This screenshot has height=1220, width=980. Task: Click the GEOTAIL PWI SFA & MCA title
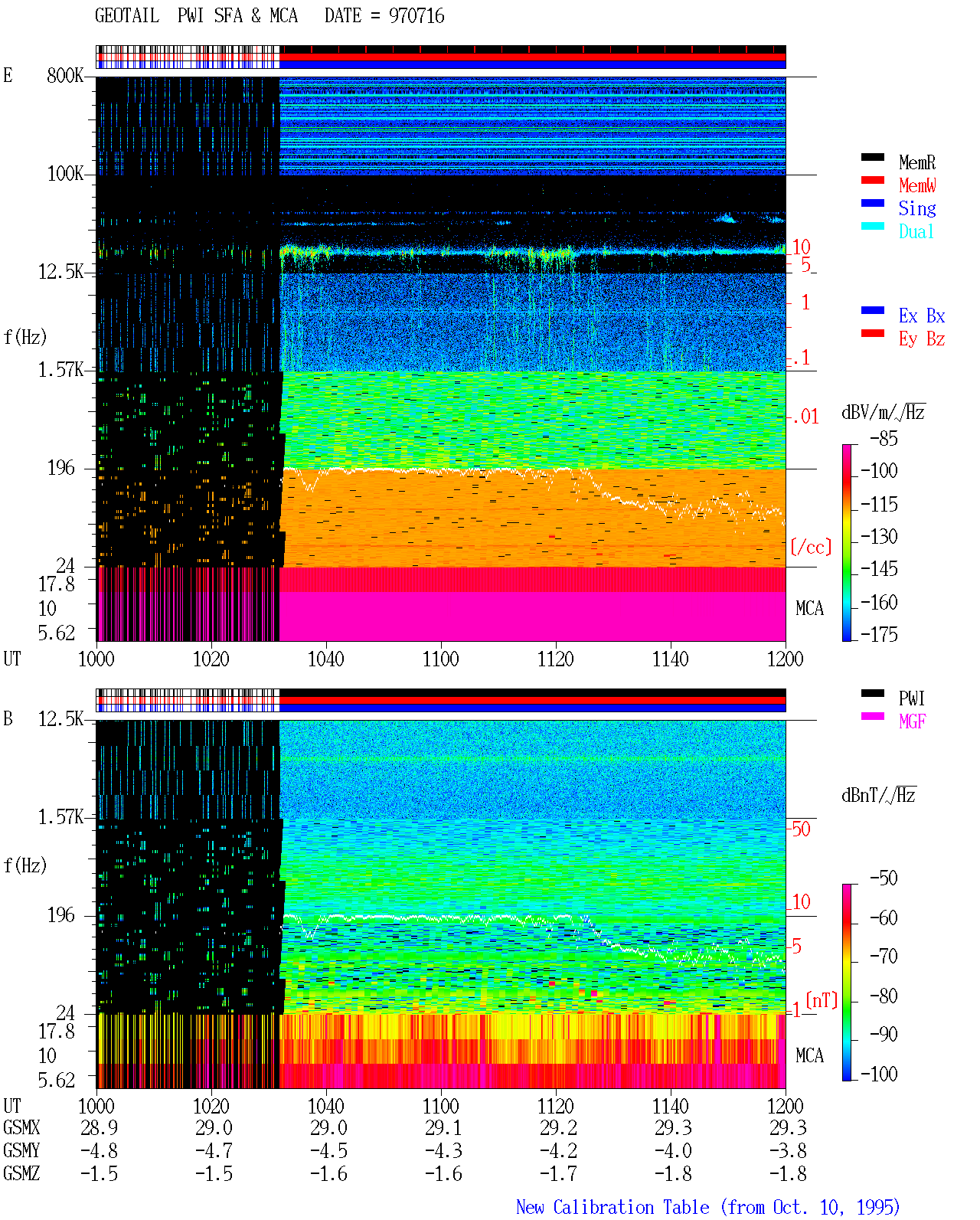click(x=196, y=16)
